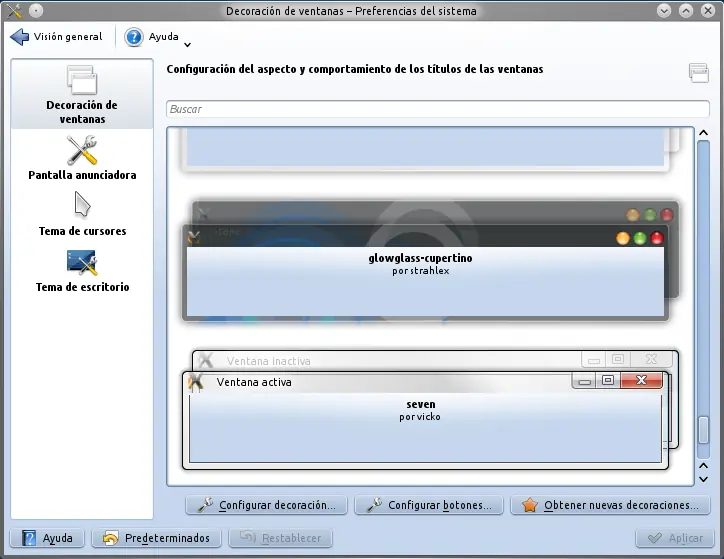Click the Predeterminados button

coord(157,538)
